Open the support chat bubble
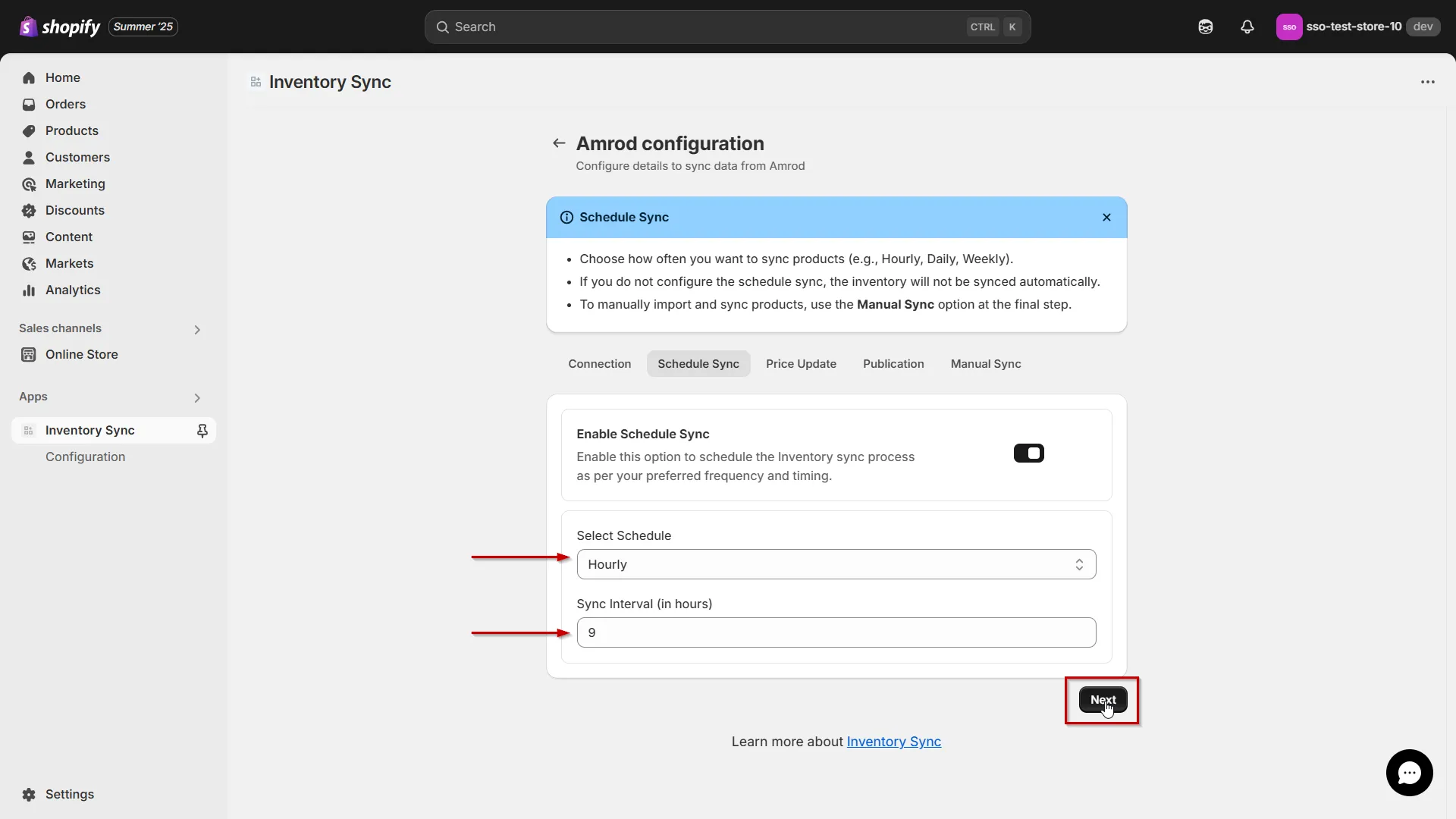 point(1410,773)
